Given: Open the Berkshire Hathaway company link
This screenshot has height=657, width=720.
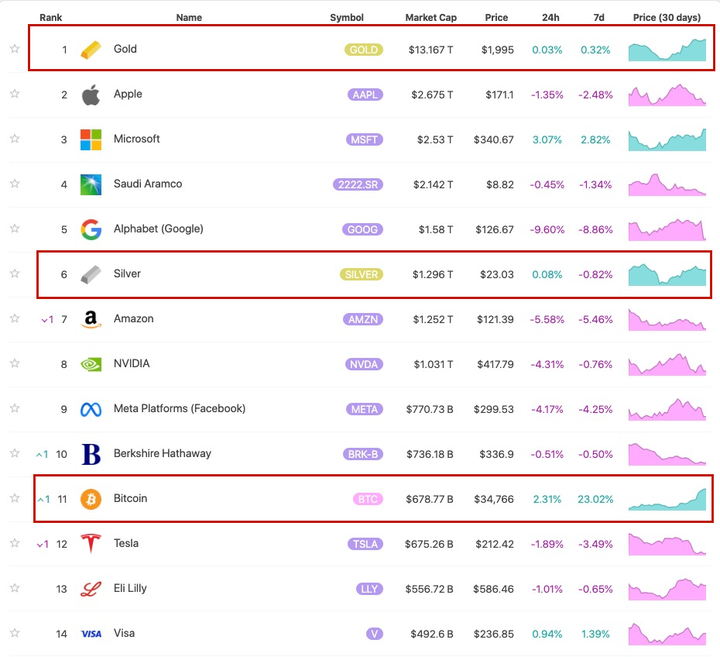Looking at the screenshot, I should (x=162, y=453).
